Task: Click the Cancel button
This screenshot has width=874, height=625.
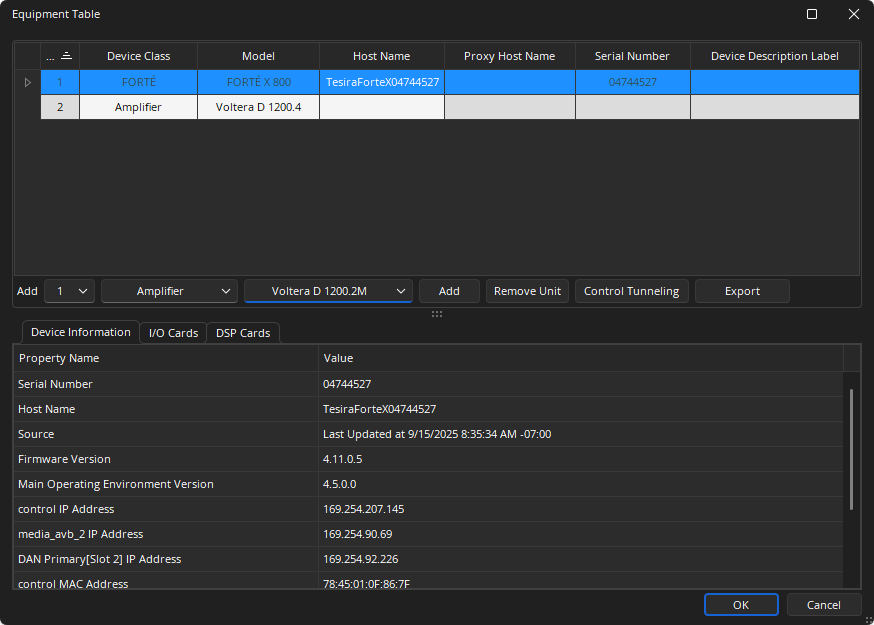Action: (823, 604)
